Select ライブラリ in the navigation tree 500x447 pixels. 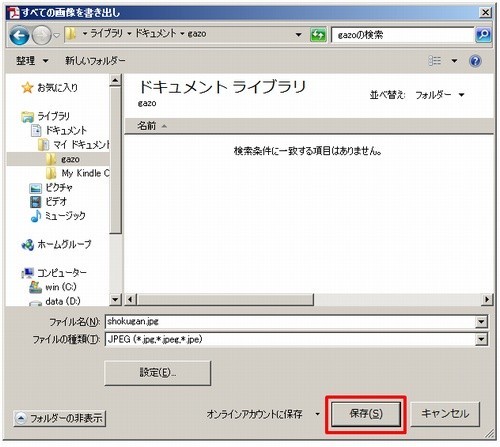53,116
